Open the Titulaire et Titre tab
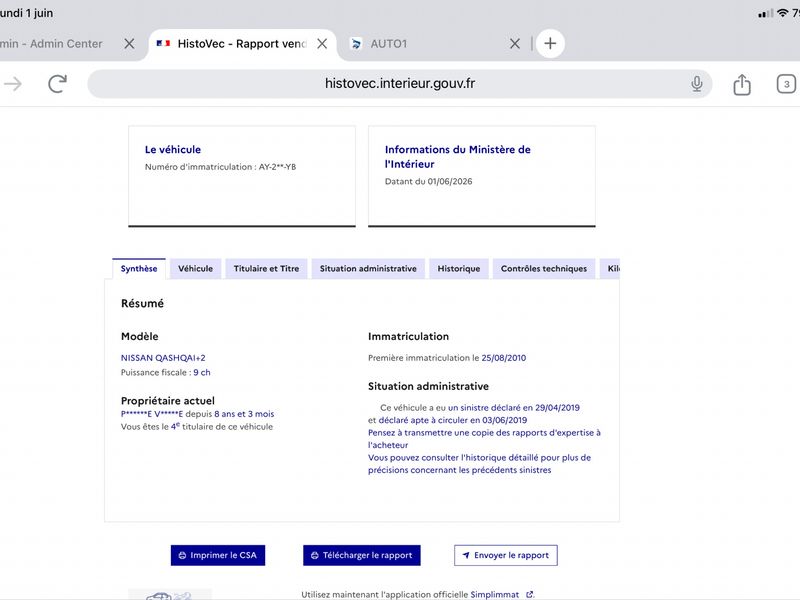 pos(266,268)
